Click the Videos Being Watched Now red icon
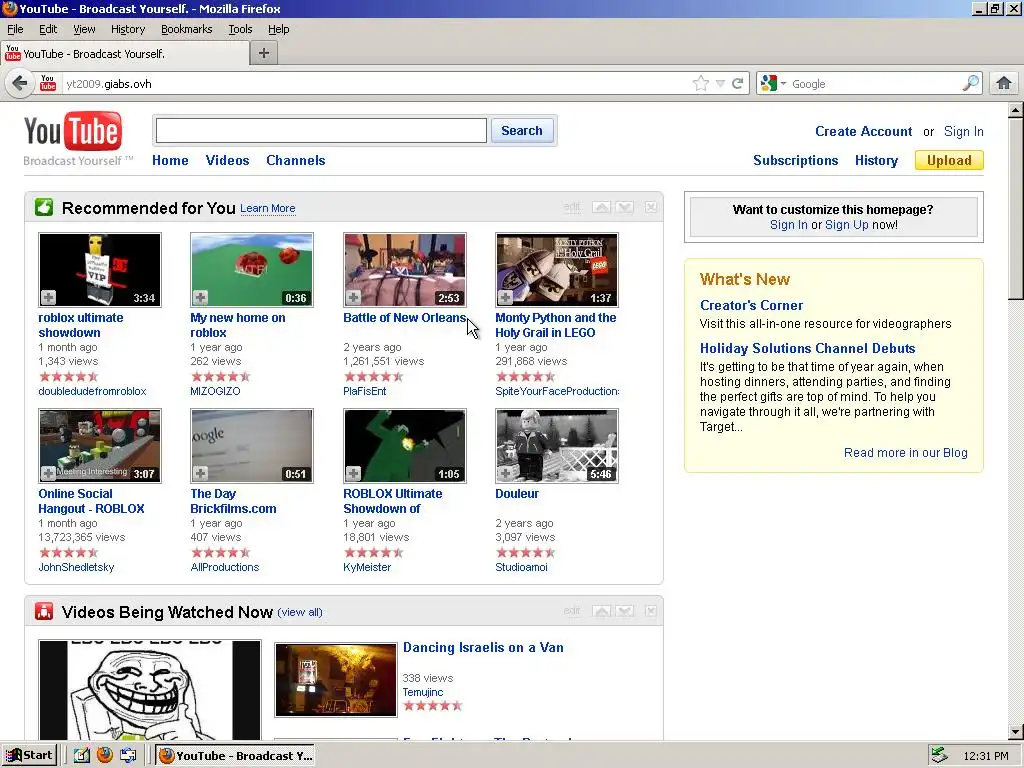Image resolution: width=1024 pixels, height=768 pixels. click(44, 611)
